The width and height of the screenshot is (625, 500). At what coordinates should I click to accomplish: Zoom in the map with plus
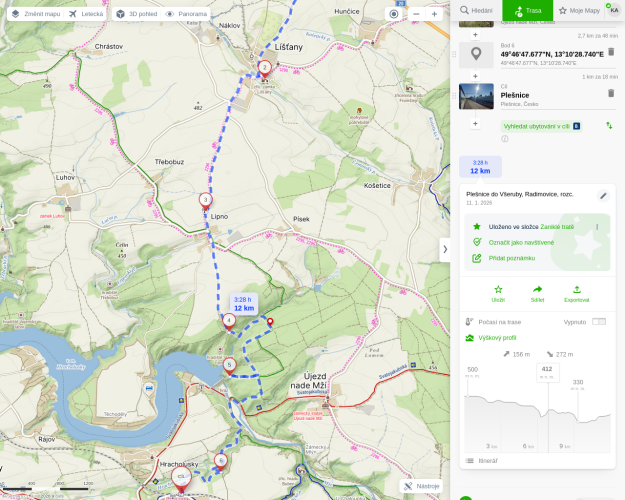point(434,14)
